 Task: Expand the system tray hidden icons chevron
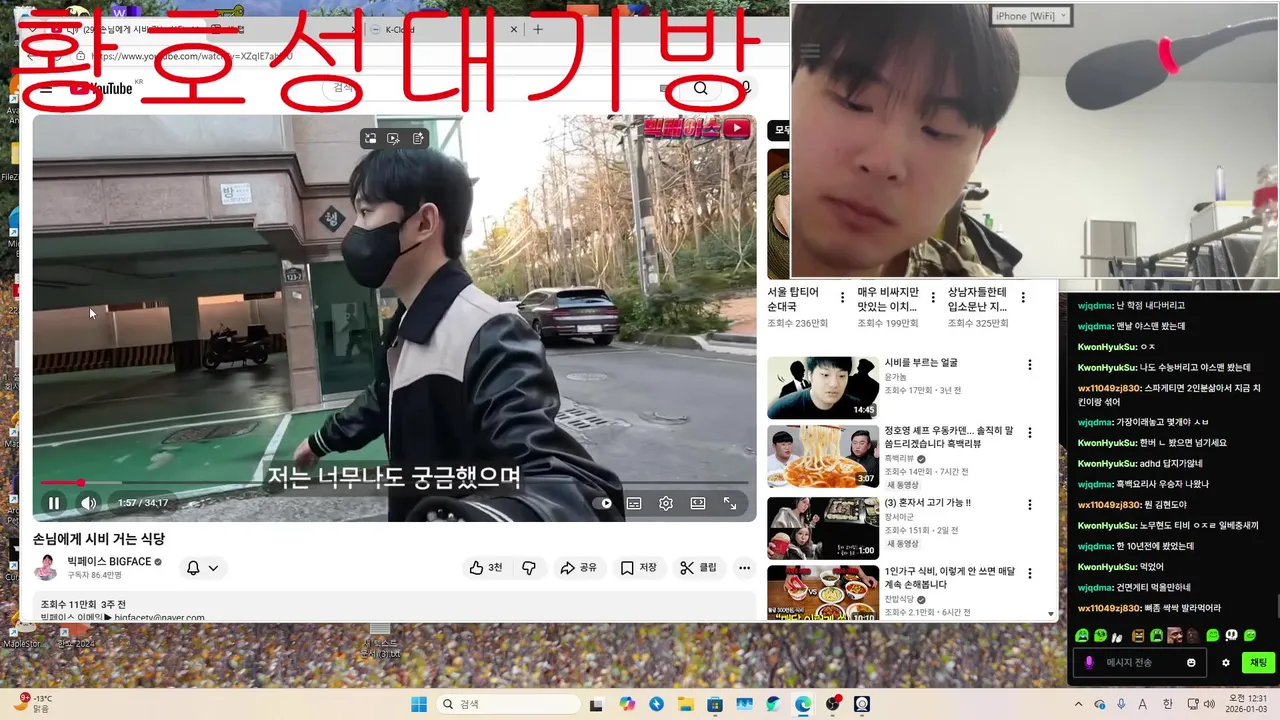pyautogui.click(x=1079, y=704)
